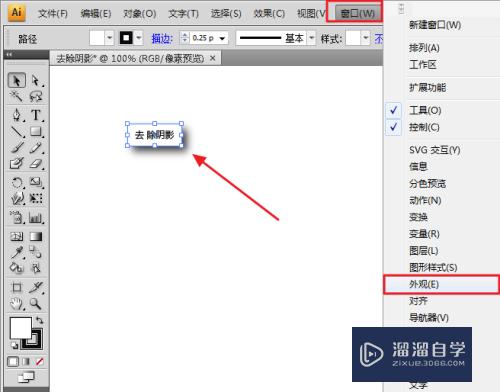Screen dimensions: 500x392
Task: Pick the Column Graph tool
Action: click(x=36, y=218)
